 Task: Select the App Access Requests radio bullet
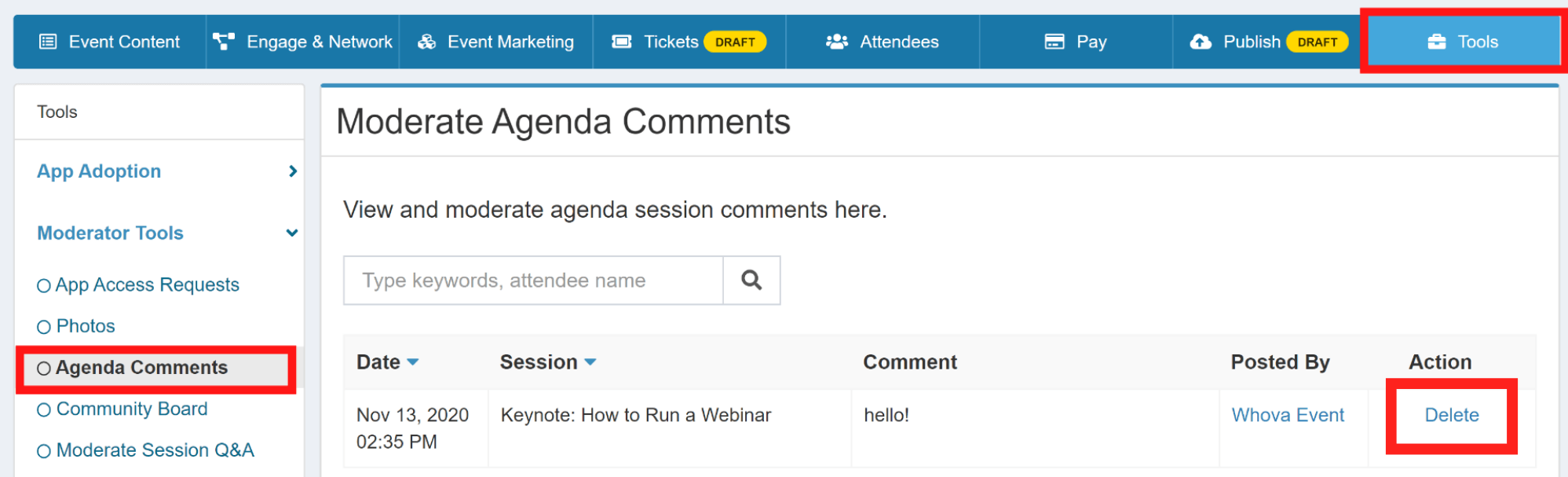44,286
